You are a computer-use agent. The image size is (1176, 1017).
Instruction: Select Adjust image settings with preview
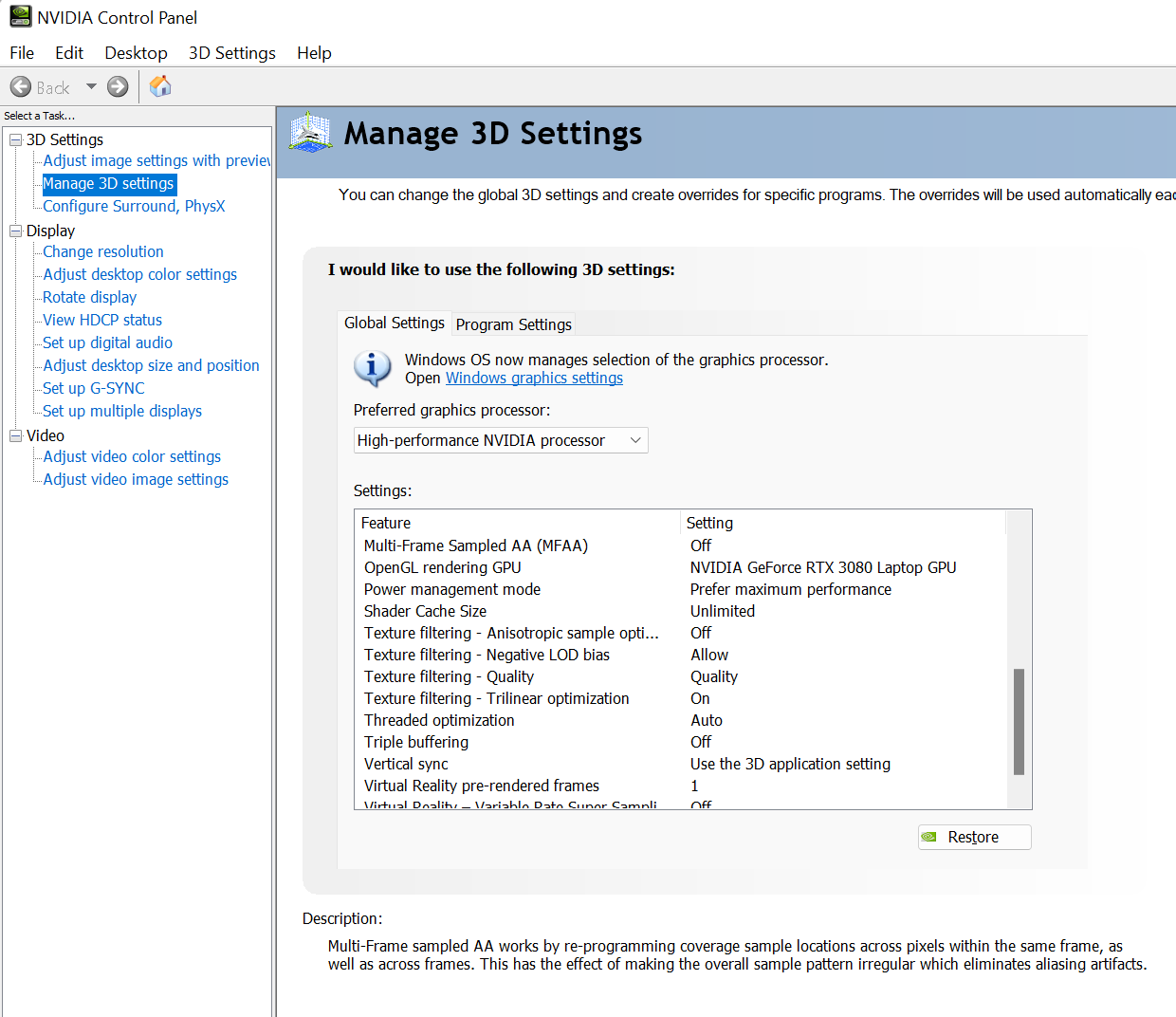[x=156, y=160]
